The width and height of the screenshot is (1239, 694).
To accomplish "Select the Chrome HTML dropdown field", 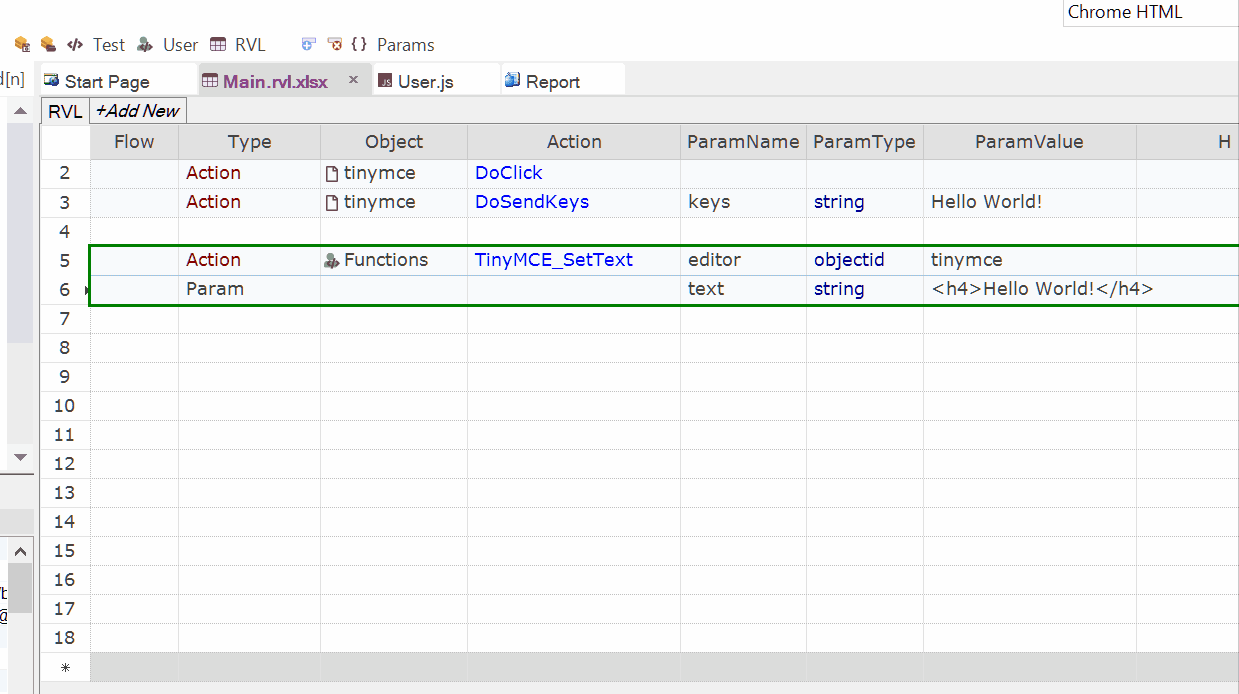I will pyautogui.click(x=1150, y=13).
